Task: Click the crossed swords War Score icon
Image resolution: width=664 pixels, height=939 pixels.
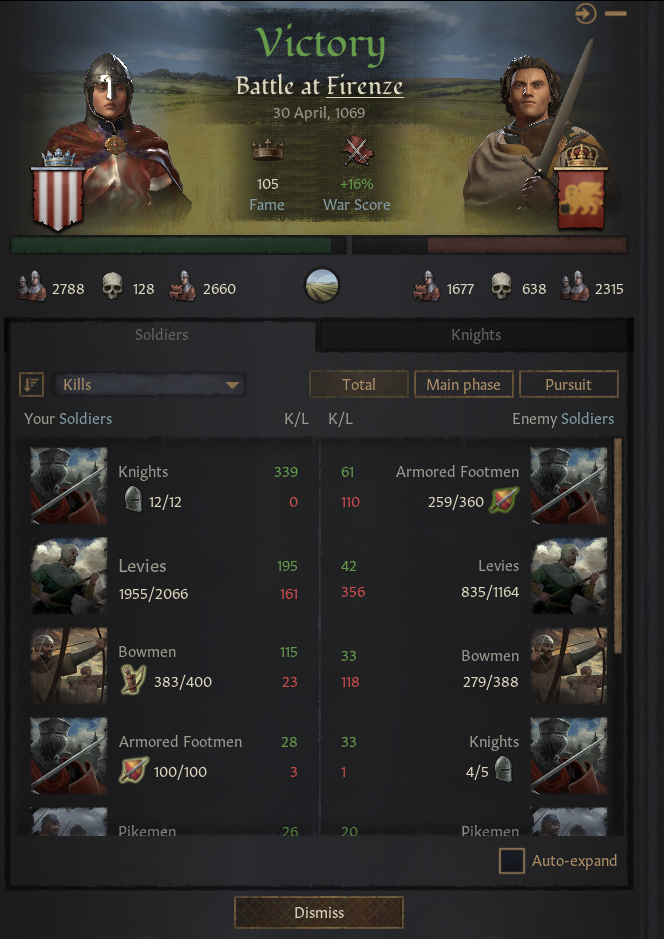Action: [x=357, y=151]
